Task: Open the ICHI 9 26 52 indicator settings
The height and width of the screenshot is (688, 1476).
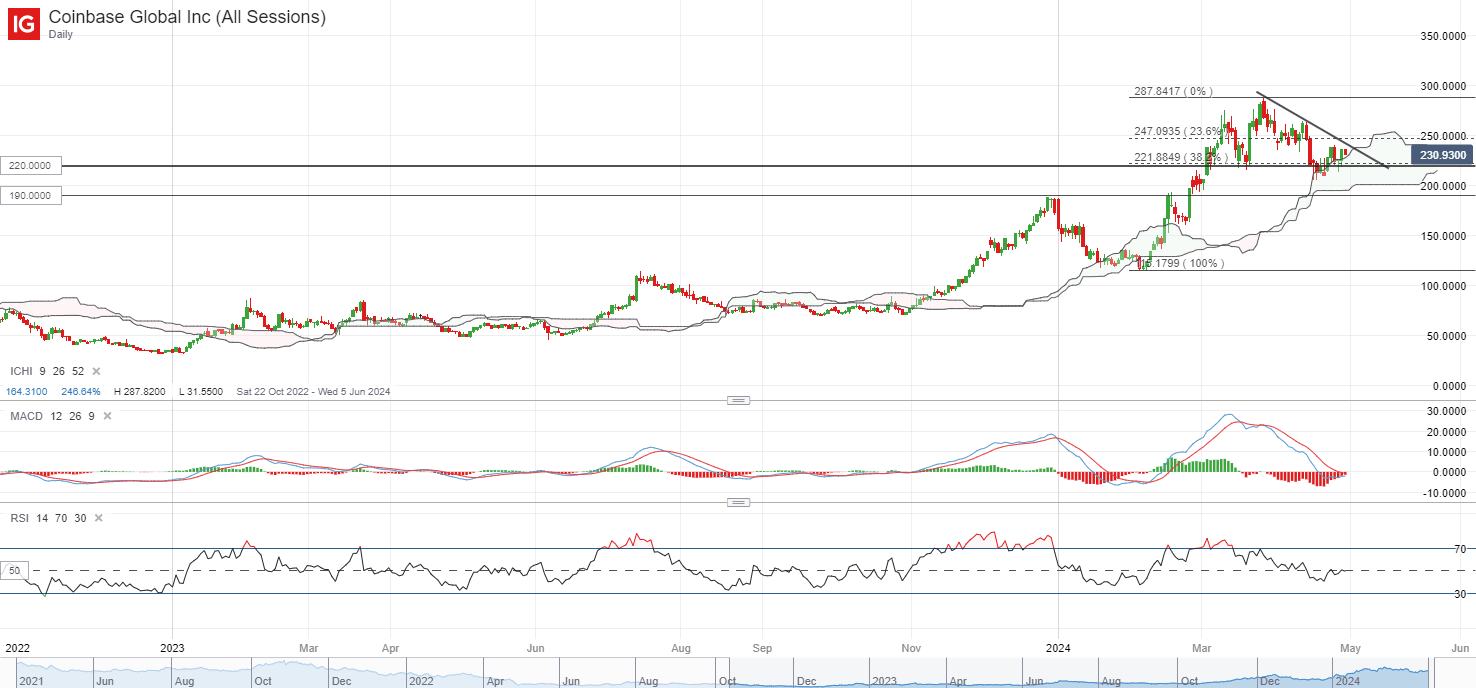Action: [45, 371]
